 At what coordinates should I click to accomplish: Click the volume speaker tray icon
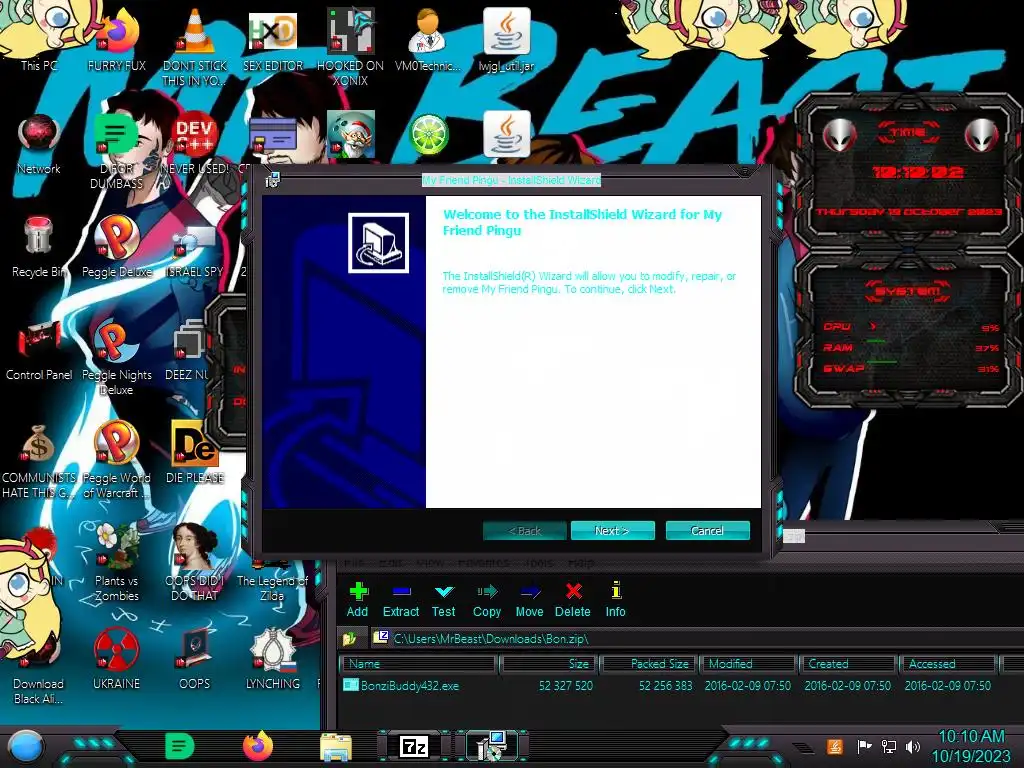[913, 746]
